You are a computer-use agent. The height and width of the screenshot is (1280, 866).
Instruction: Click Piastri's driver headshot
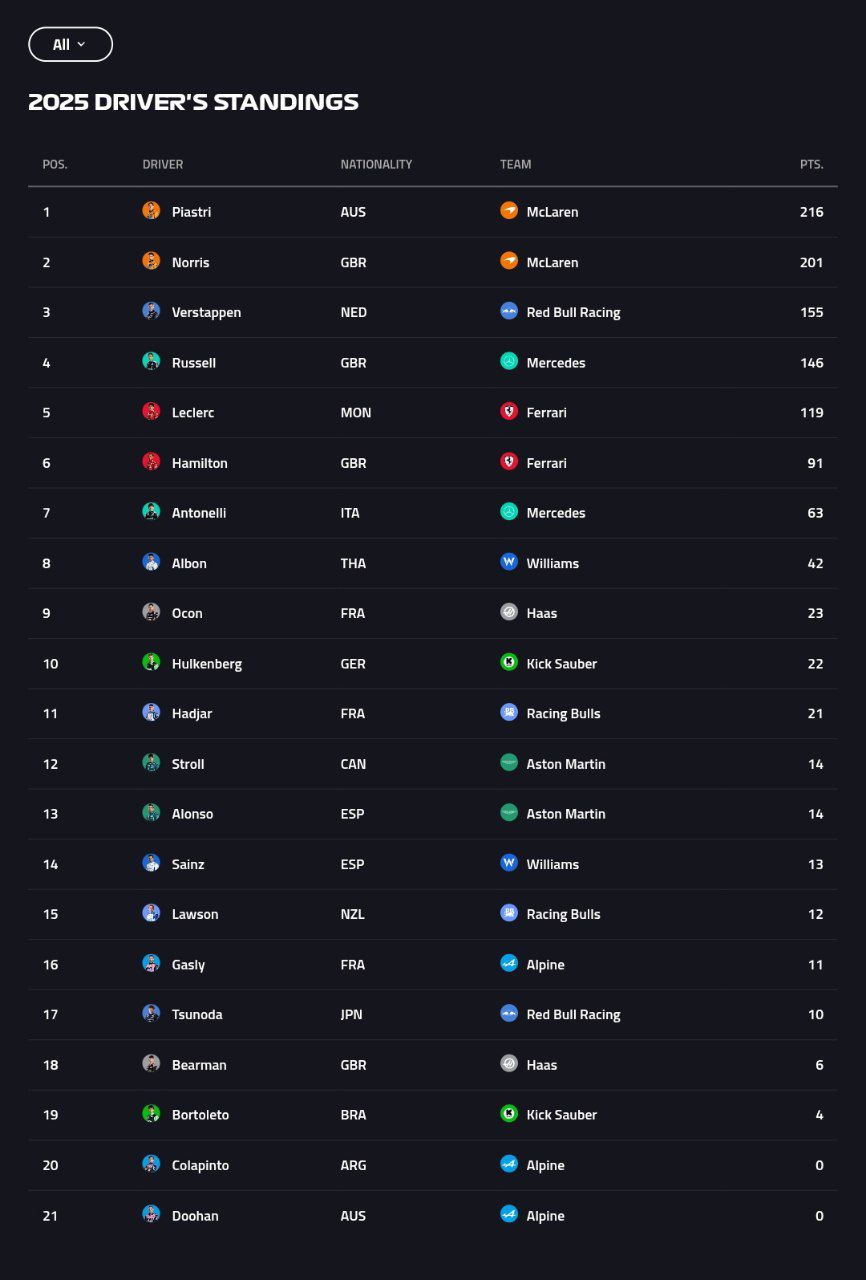click(152, 211)
